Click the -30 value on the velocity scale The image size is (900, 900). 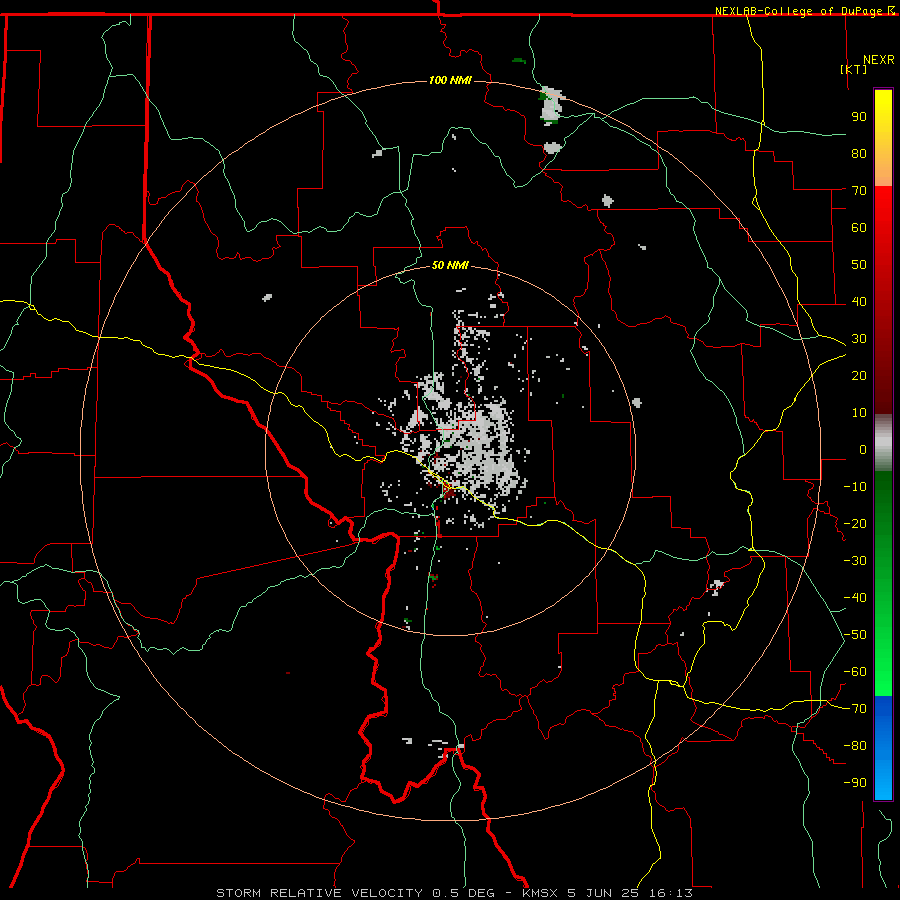click(855, 561)
